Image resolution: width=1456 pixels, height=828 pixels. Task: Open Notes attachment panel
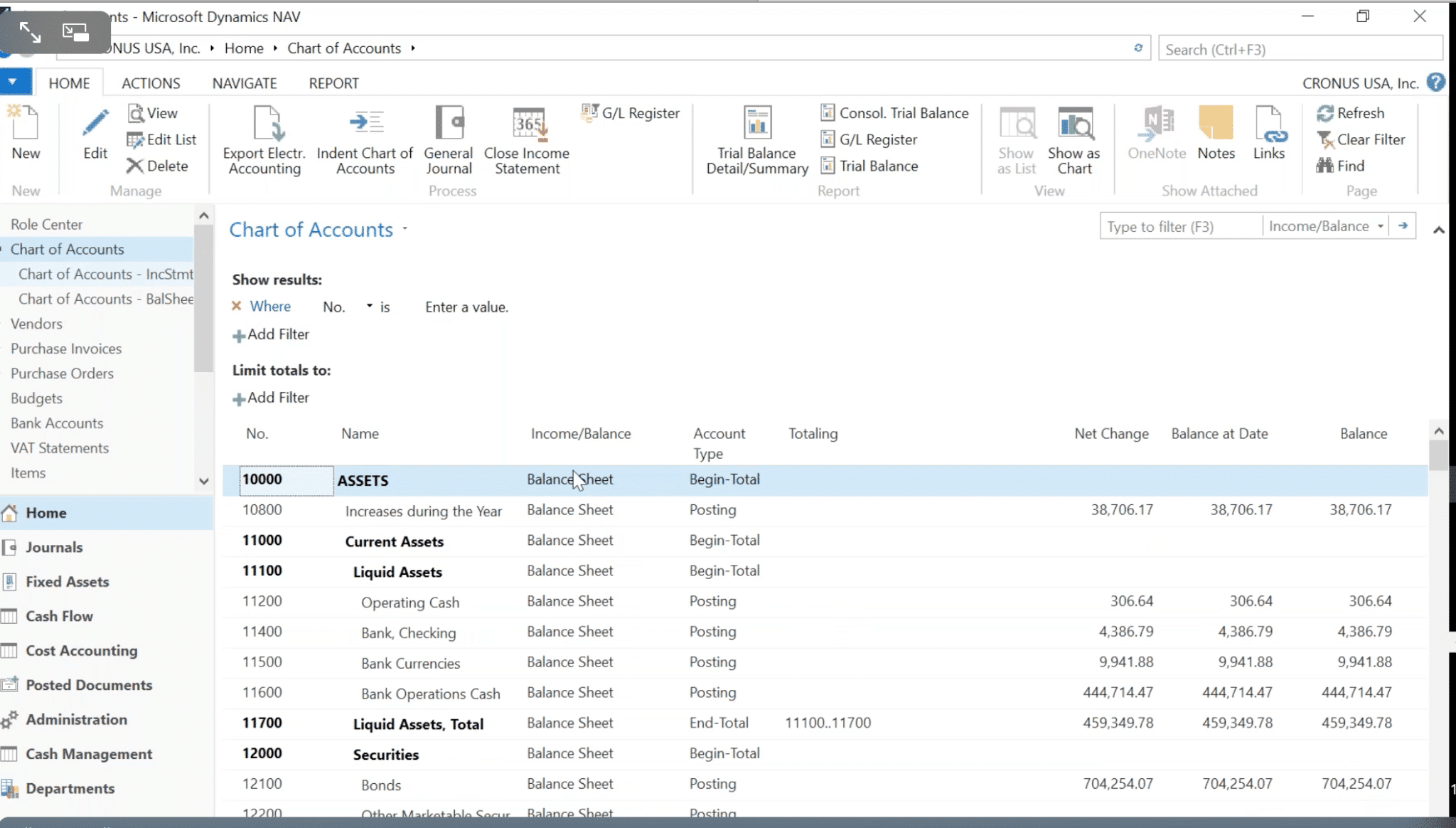1216,132
